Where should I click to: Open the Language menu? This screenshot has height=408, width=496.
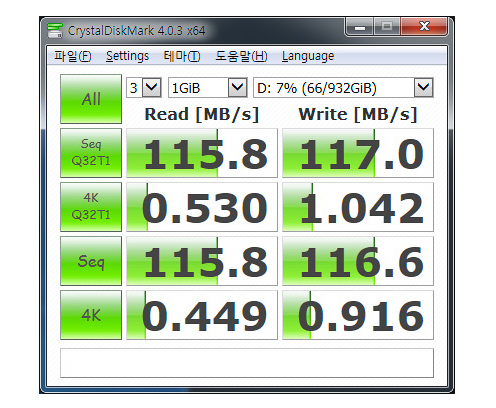308,56
